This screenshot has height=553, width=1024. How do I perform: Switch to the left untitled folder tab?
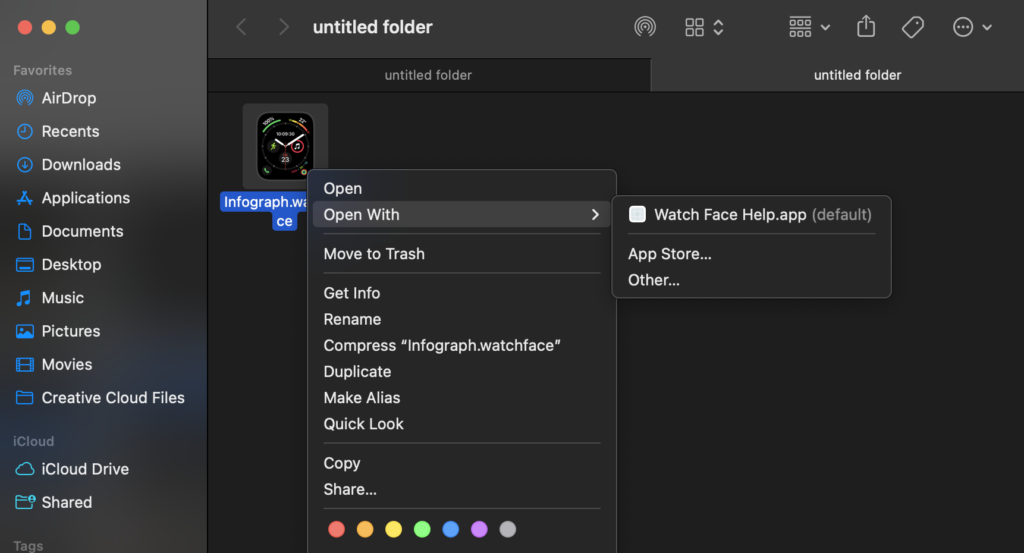pos(428,75)
